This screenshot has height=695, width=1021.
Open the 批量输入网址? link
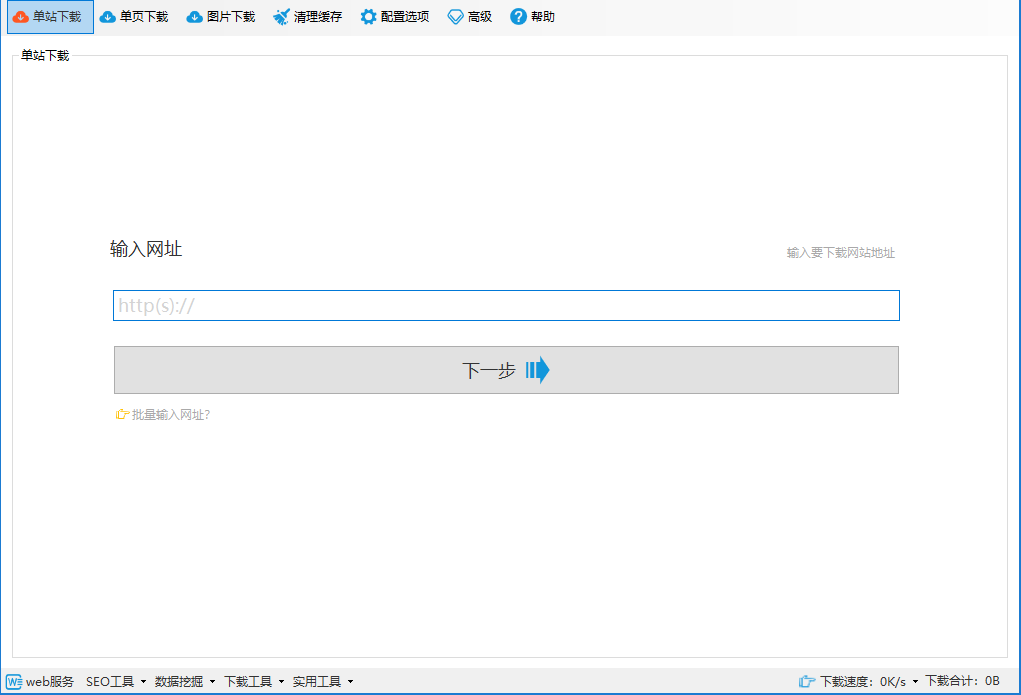171,415
